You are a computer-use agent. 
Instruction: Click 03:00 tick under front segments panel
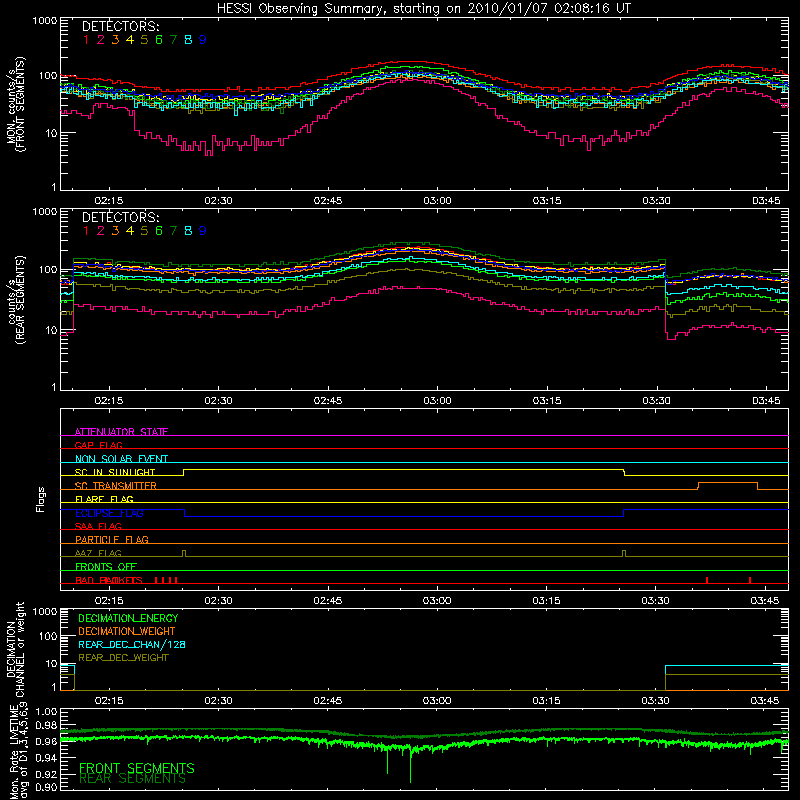tap(437, 201)
